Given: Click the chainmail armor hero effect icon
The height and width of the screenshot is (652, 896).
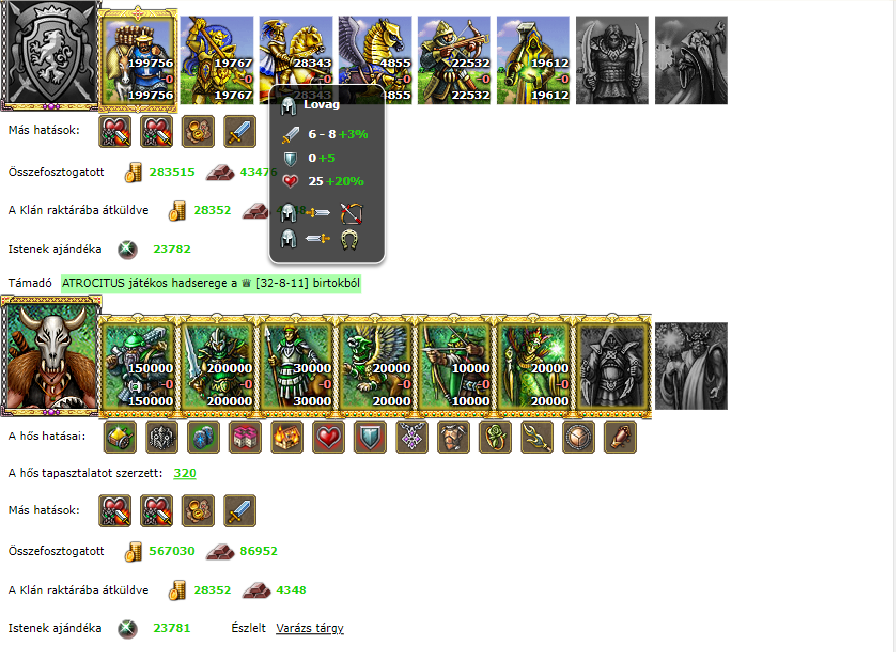Looking at the screenshot, I should pos(162,437).
